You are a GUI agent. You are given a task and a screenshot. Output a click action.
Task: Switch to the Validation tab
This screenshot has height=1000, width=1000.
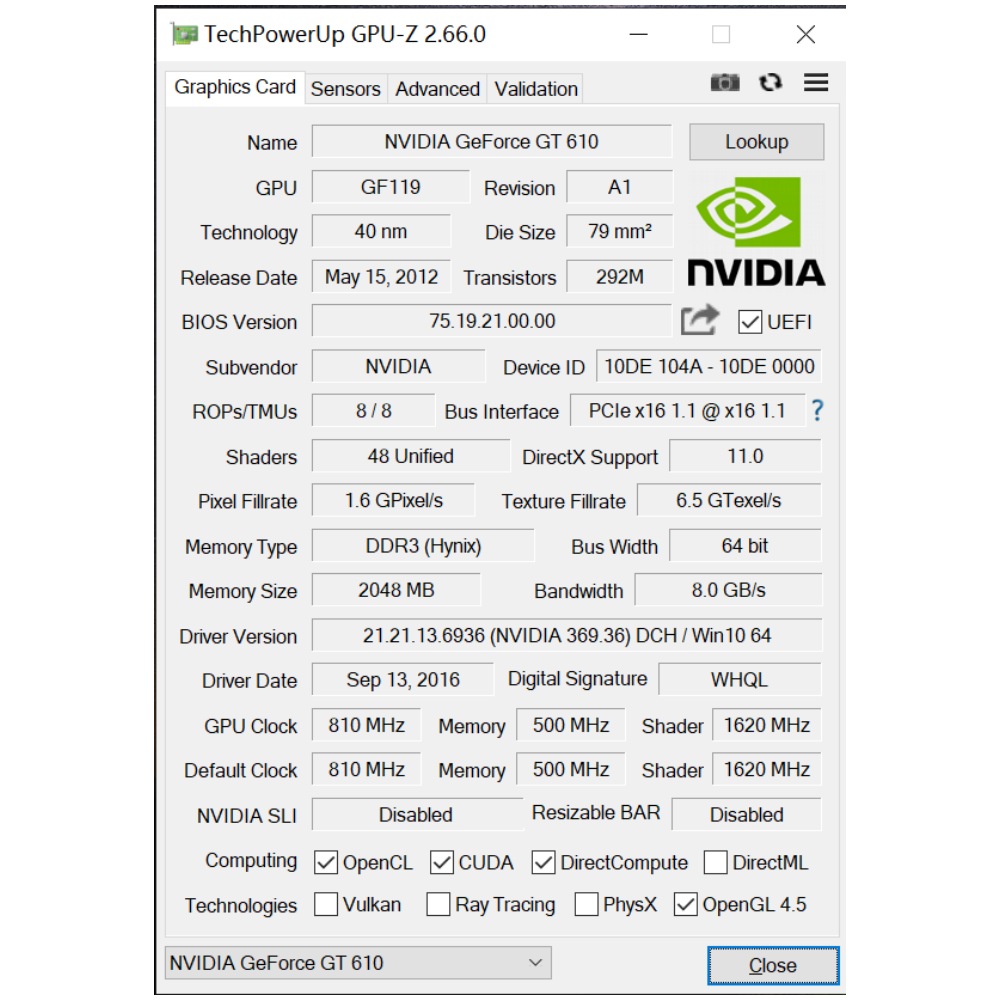pyautogui.click(x=536, y=89)
